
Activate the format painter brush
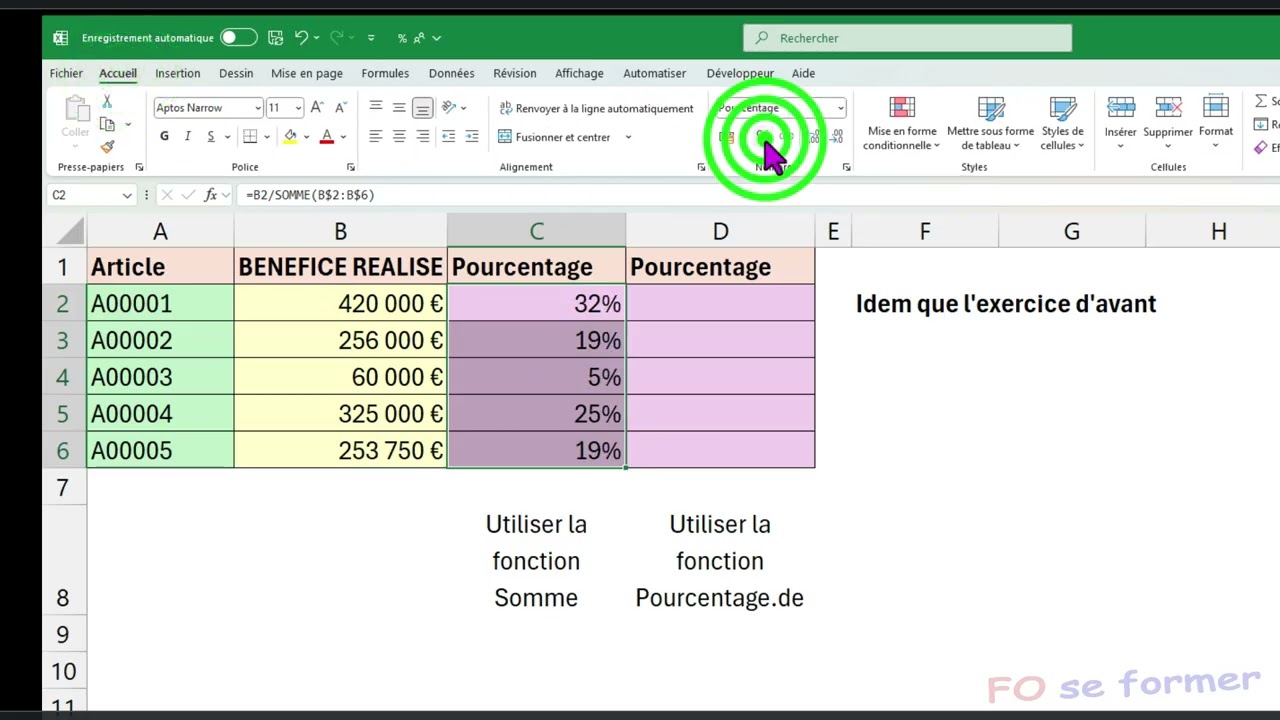(107, 146)
